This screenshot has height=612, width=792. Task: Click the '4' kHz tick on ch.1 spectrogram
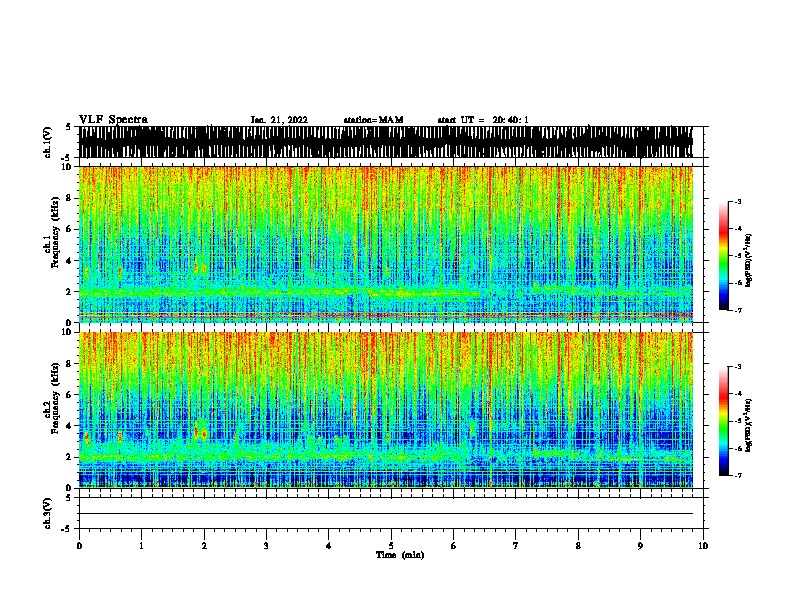coord(71,261)
